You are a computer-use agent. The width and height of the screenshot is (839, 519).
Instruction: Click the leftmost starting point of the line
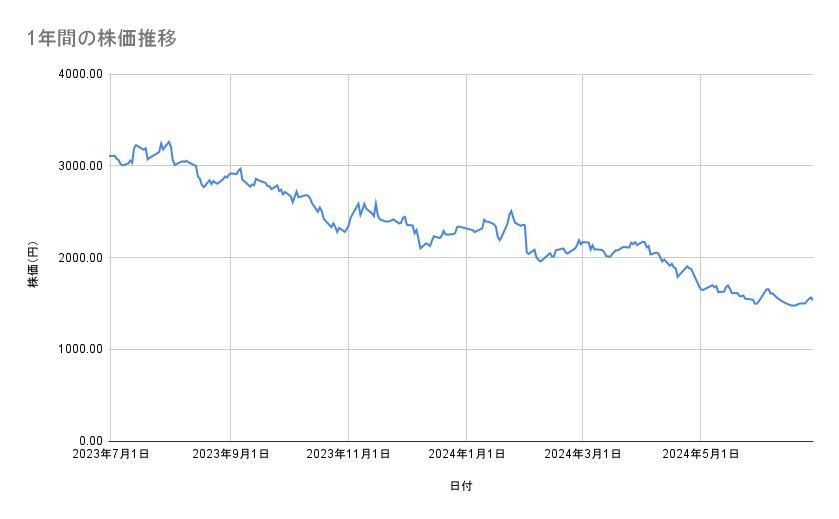(110, 156)
